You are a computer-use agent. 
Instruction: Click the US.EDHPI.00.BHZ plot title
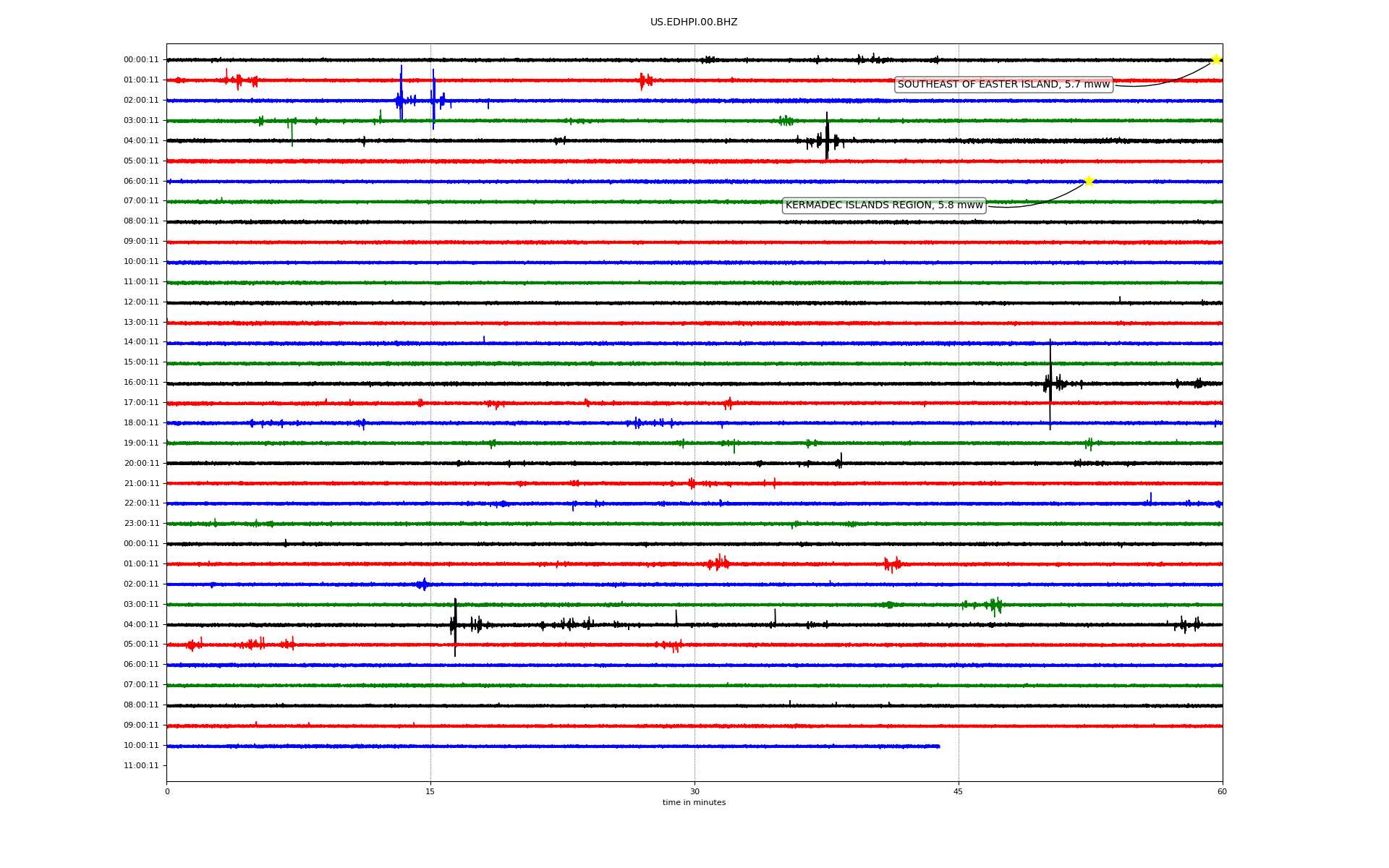(x=694, y=22)
